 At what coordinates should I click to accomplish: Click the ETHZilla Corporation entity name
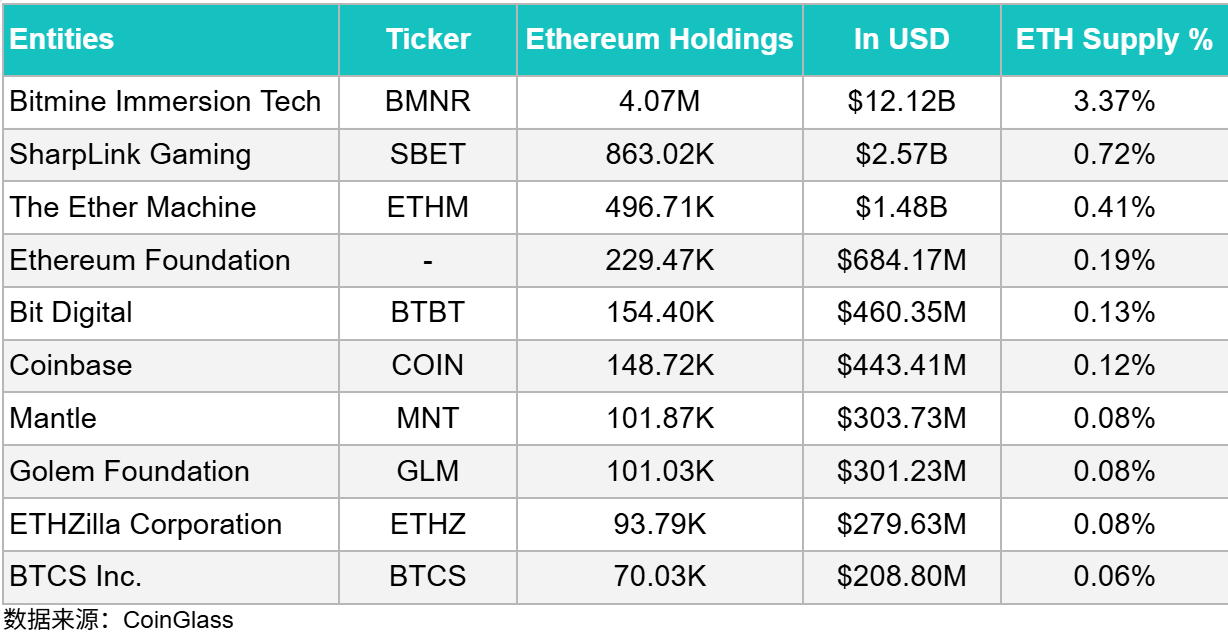tap(146, 524)
